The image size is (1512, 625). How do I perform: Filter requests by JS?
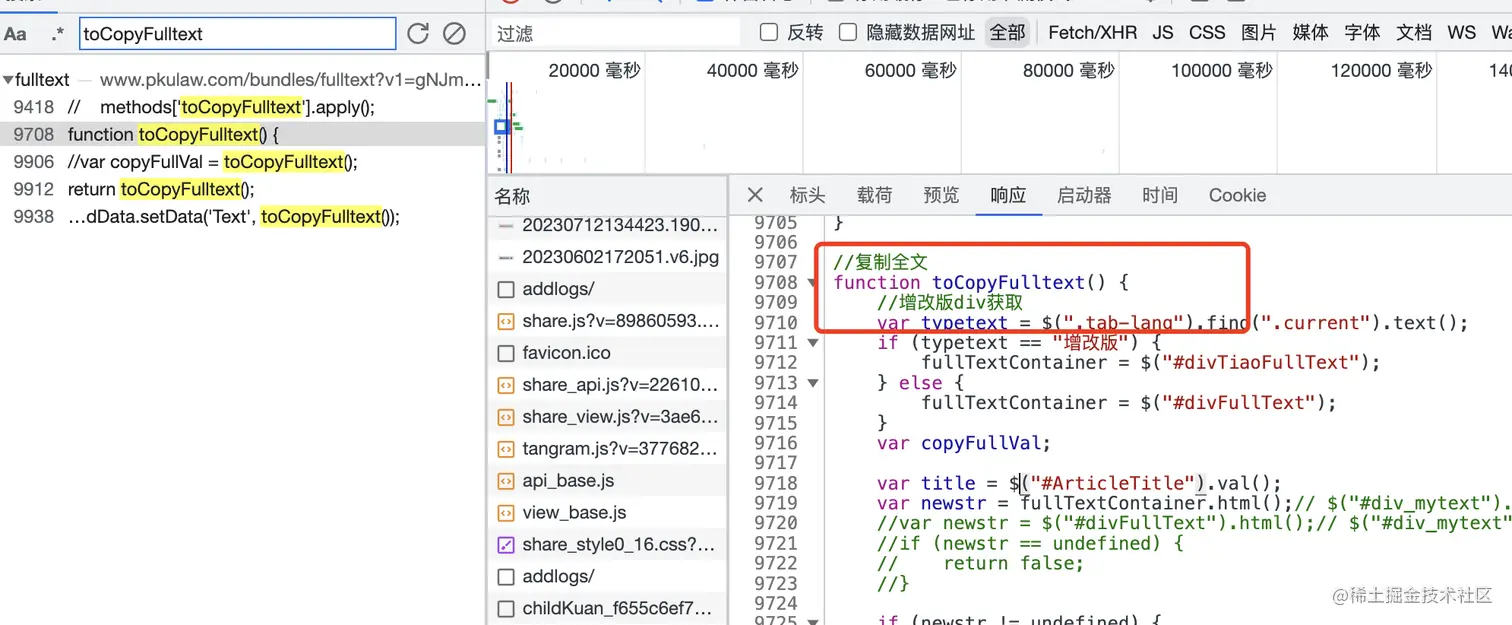pos(1163,33)
